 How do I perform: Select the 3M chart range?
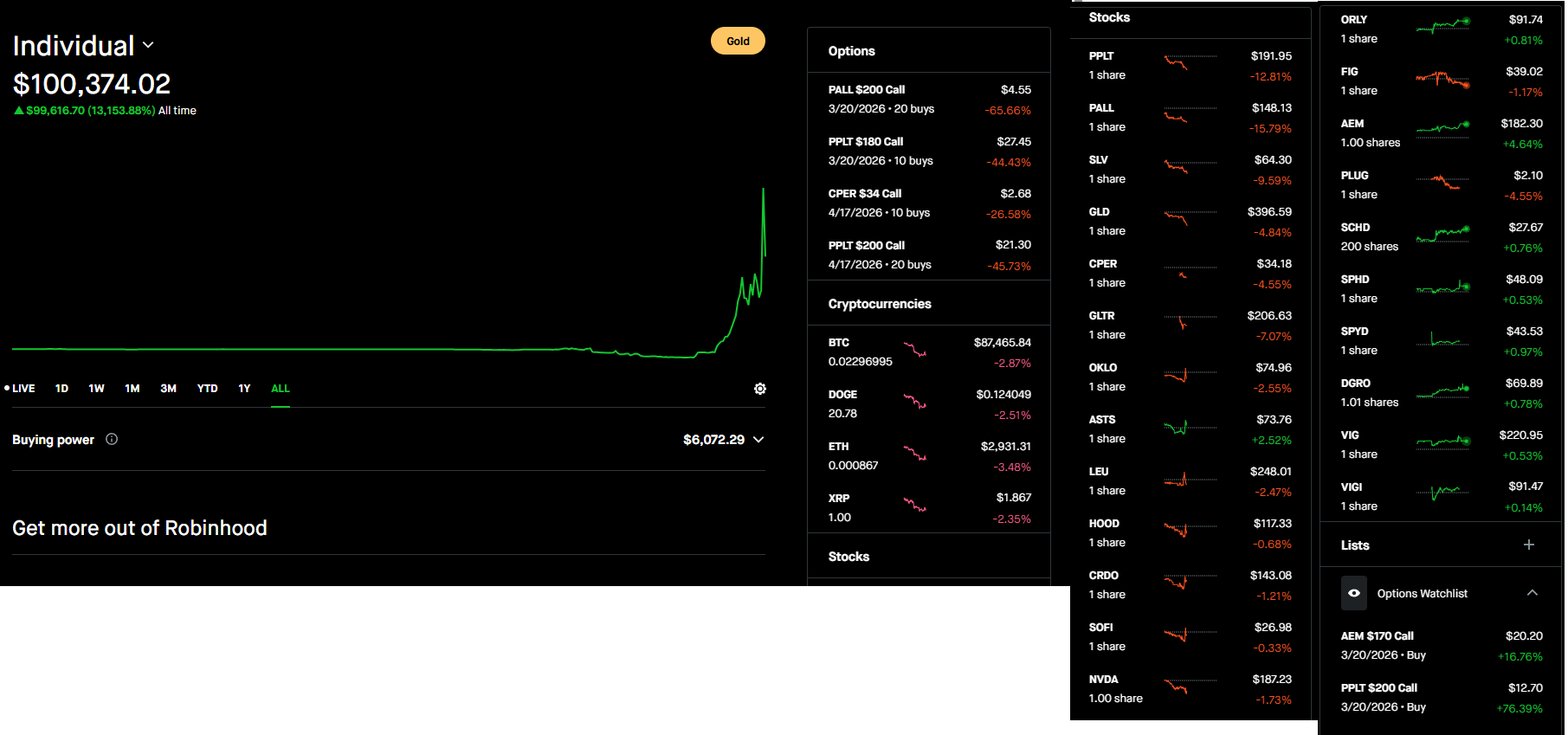[168, 389]
